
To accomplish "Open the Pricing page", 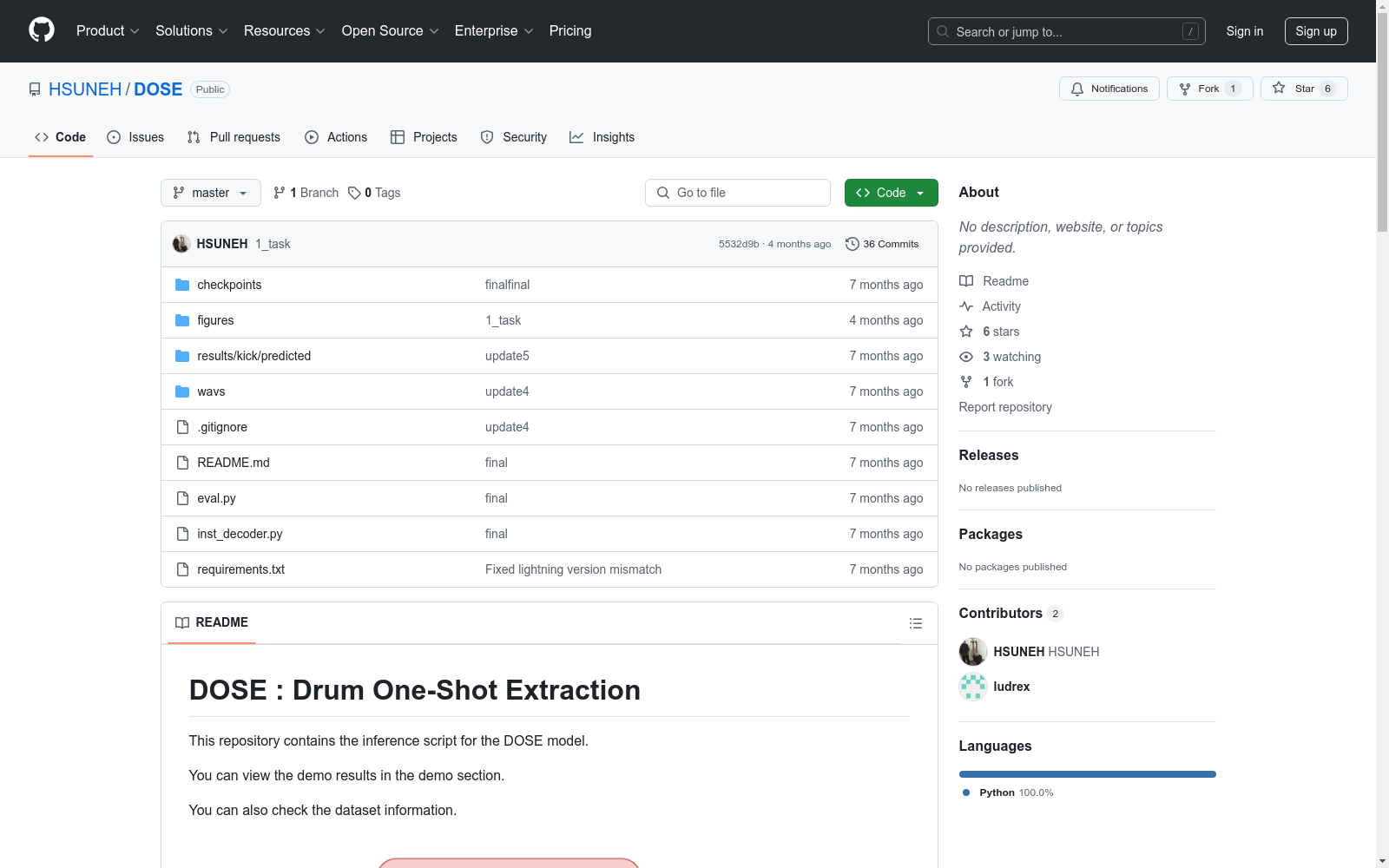I will click(570, 30).
